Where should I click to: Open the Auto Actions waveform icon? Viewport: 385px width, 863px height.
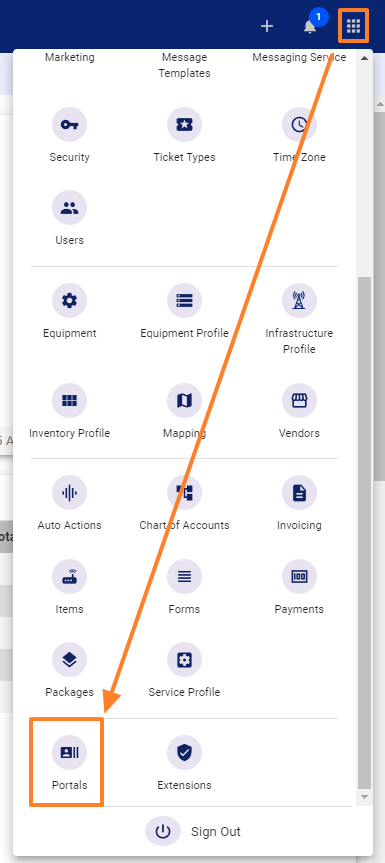click(69, 493)
